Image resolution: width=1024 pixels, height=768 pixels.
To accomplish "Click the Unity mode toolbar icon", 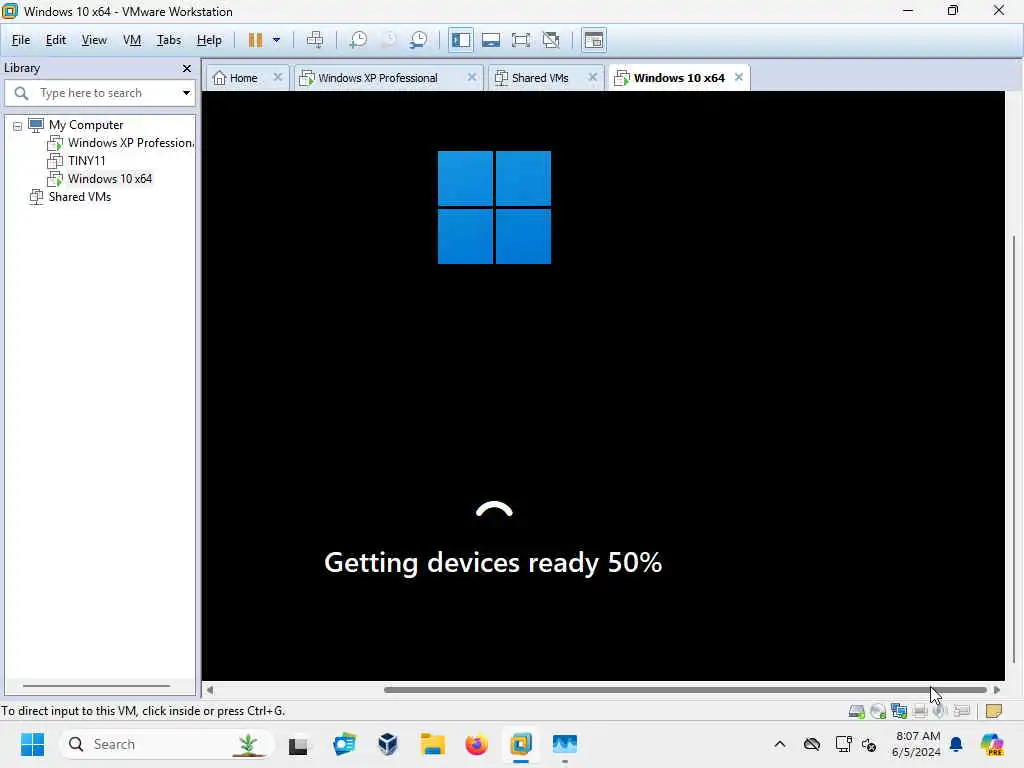I will point(551,40).
